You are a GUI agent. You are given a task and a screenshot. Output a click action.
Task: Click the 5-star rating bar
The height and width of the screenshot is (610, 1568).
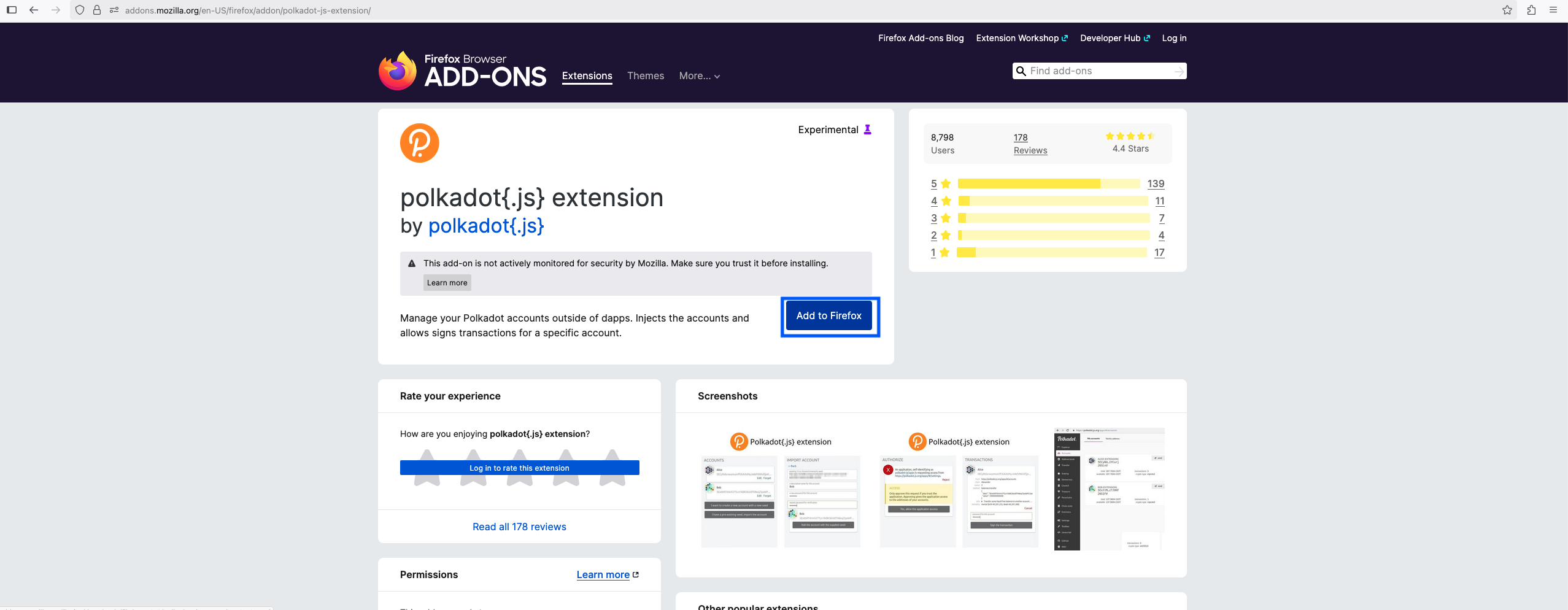[x=1049, y=183]
